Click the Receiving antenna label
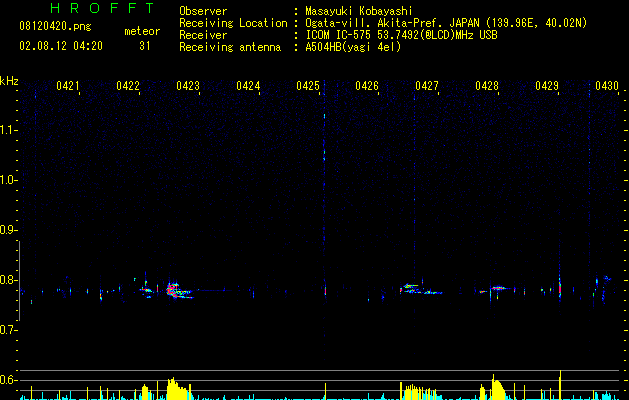This screenshot has width=629, height=400. click(230, 47)
